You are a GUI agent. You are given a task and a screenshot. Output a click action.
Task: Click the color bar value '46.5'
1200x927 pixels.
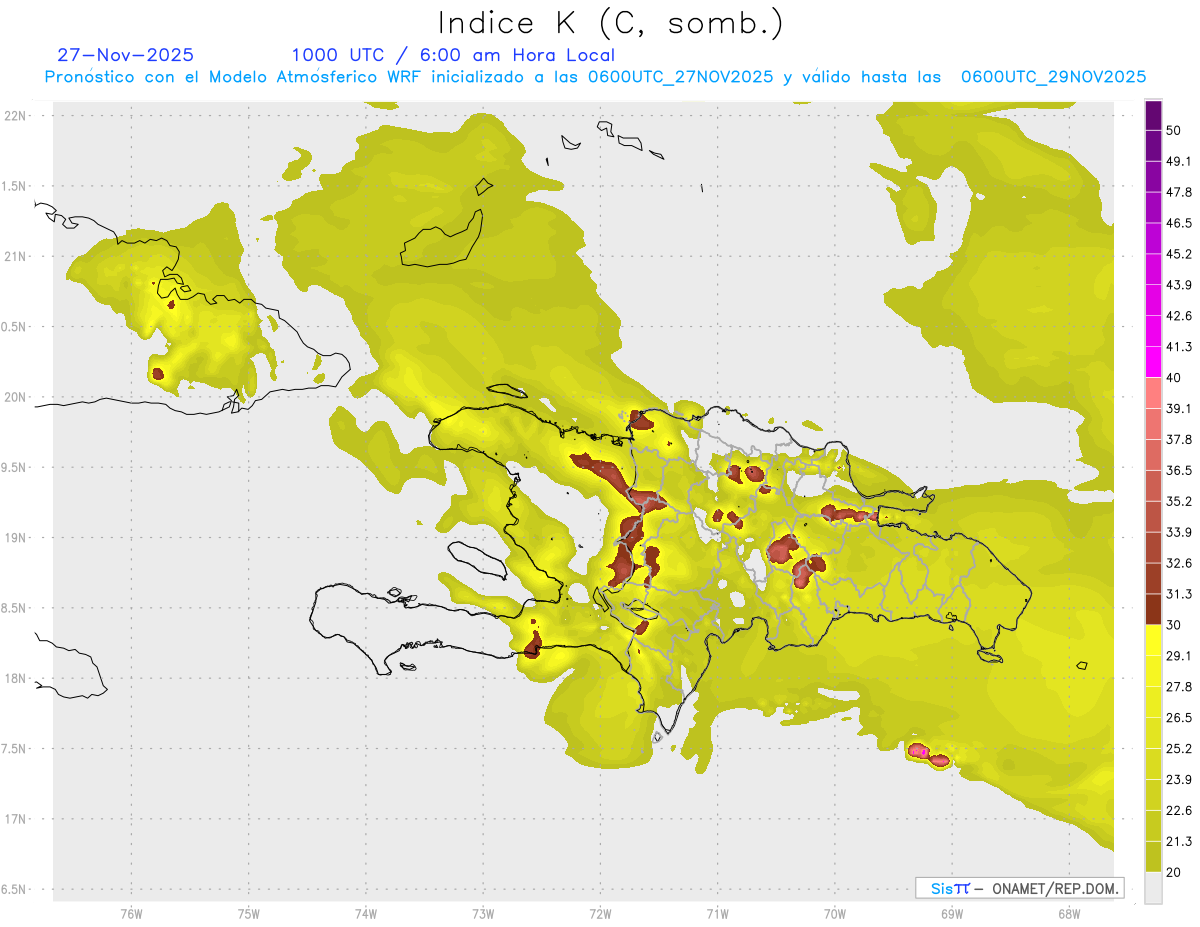(x=1179, y=223)
